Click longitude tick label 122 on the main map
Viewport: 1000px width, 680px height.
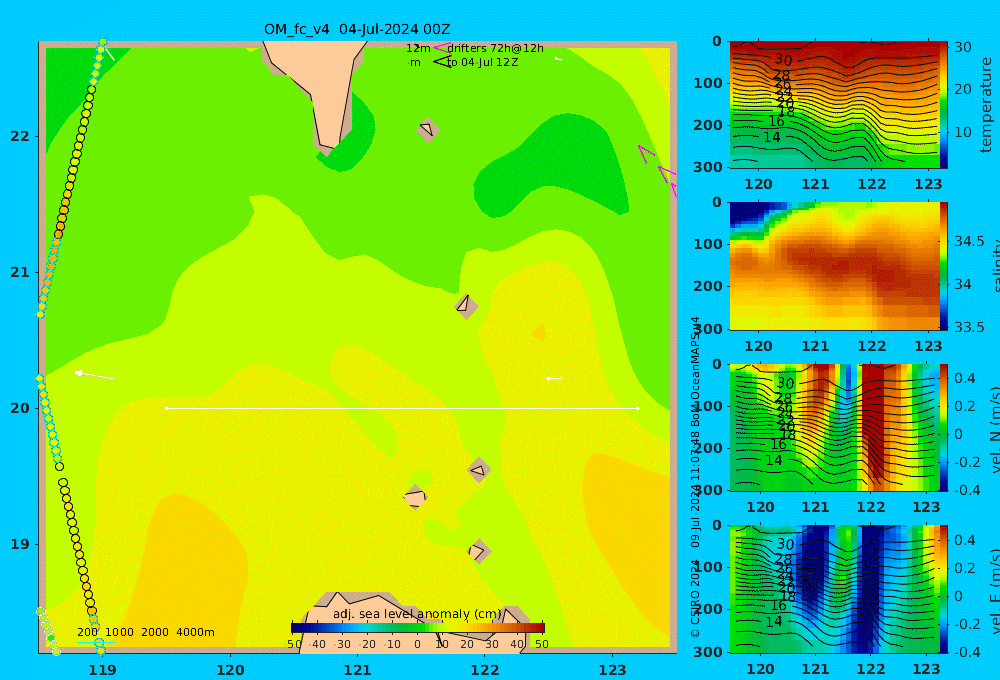pyautogui.click(x=485, y=670)
